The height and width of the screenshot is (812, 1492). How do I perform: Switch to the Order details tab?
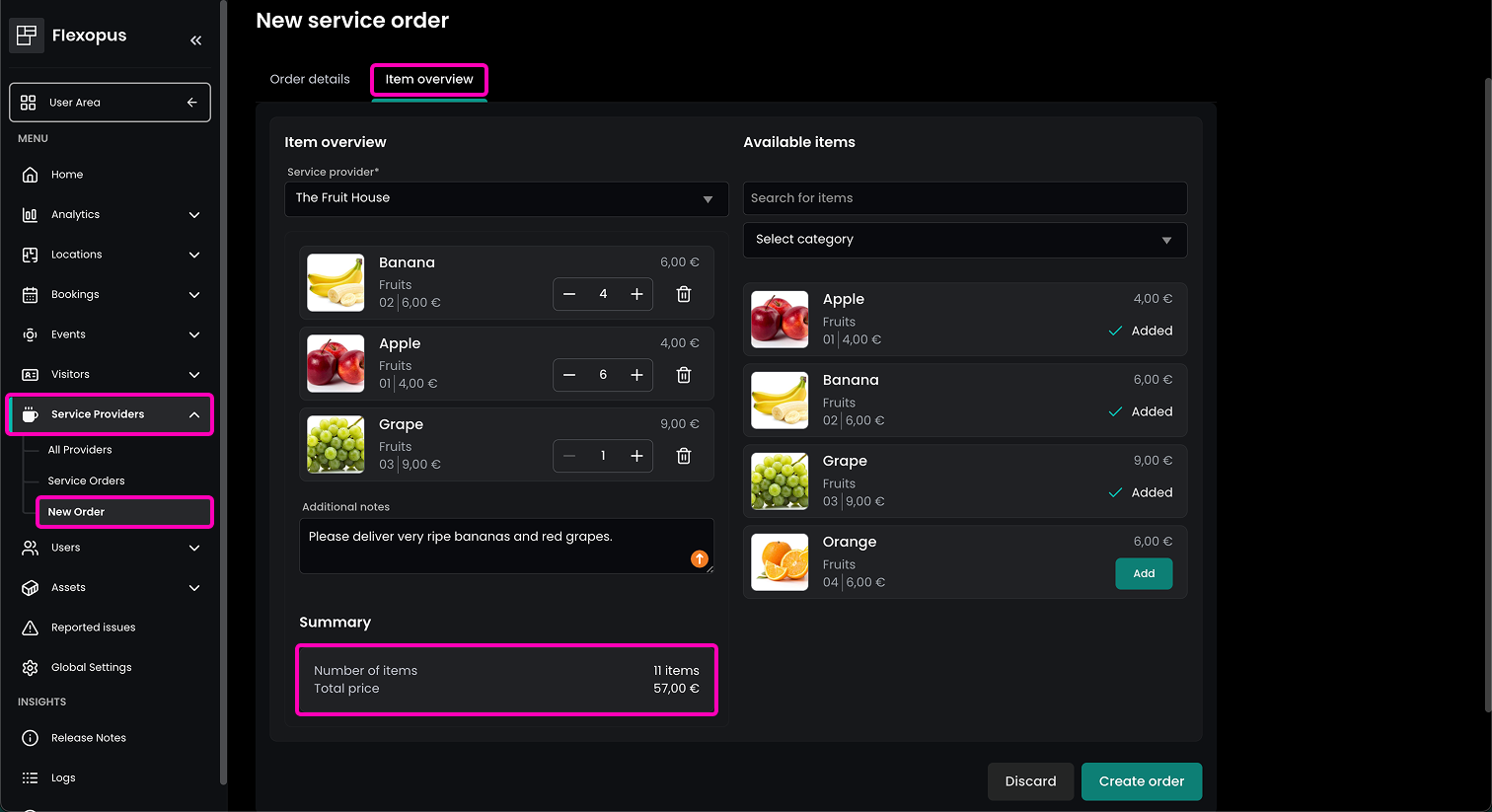point(310,79)
